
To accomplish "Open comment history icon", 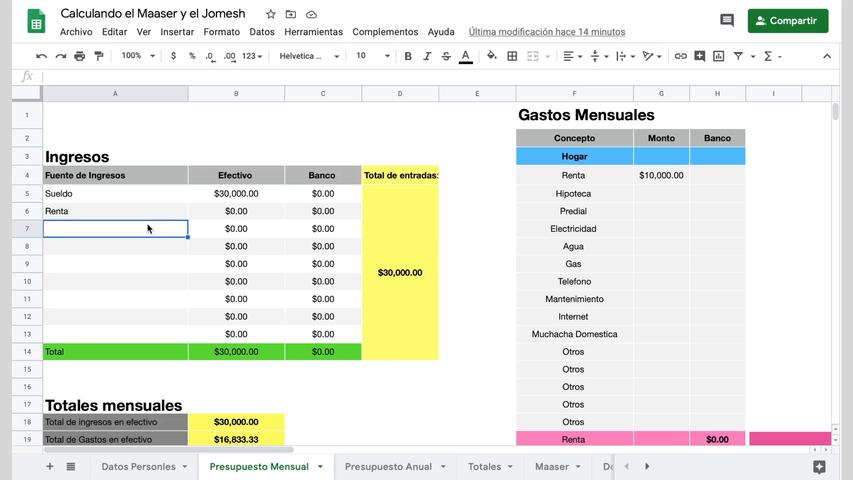I will 727,21.
